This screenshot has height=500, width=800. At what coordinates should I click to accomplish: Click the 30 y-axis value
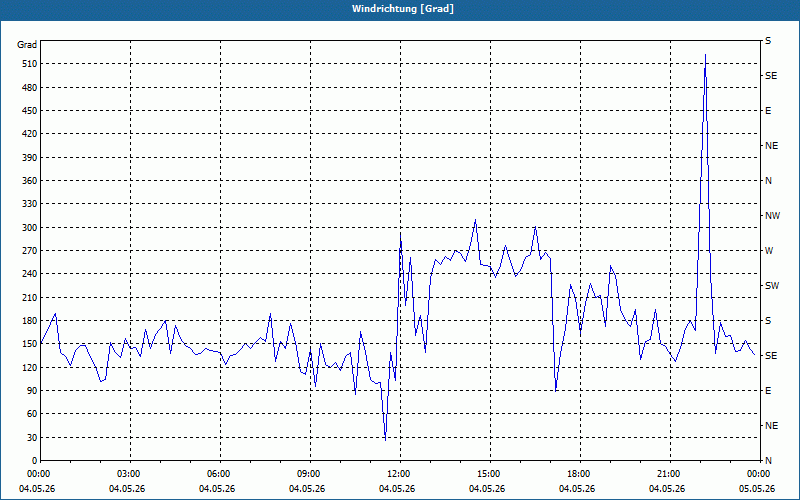31,437
